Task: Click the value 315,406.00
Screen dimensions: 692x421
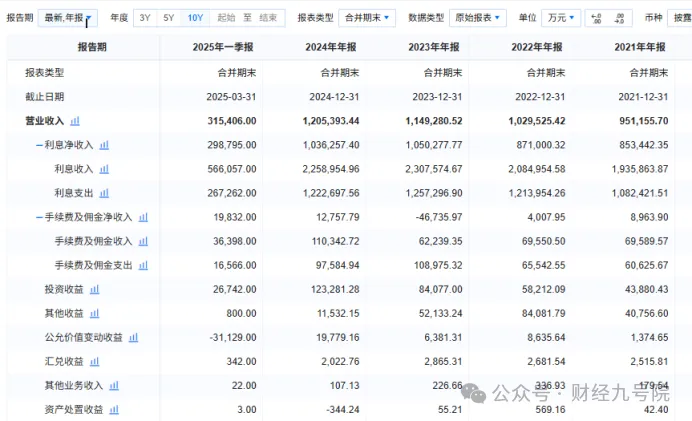Action: pos(232,121)
